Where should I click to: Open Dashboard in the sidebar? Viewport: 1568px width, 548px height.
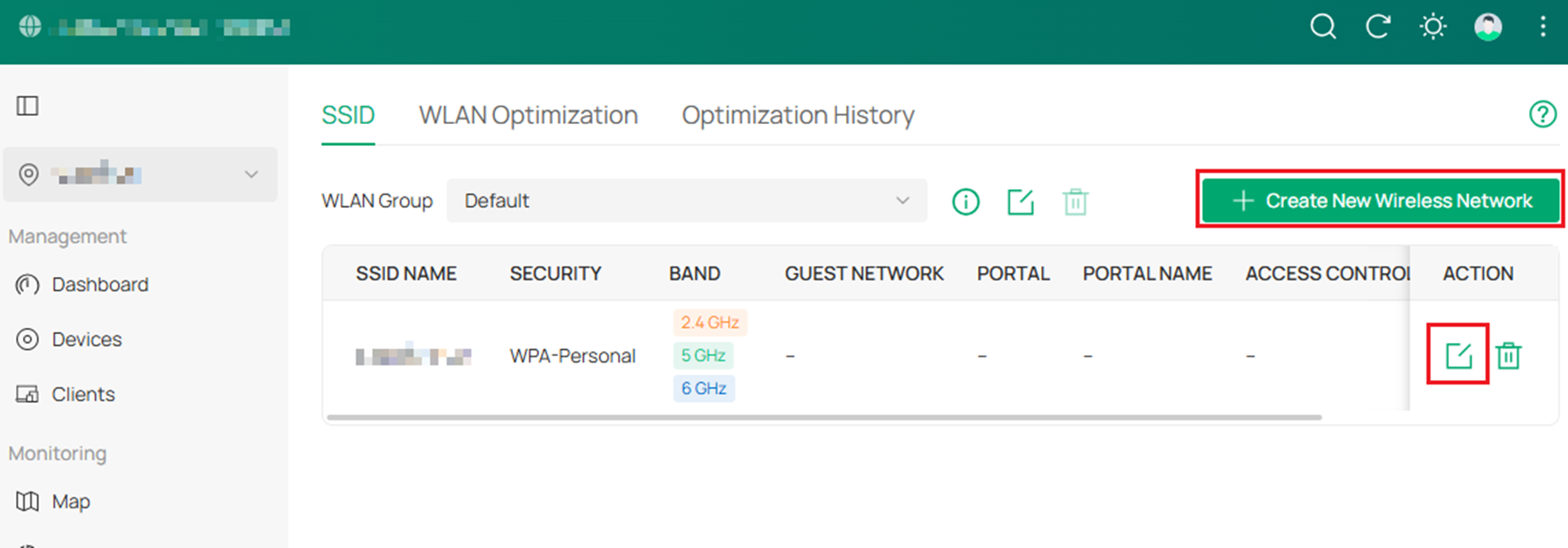[x=100, y=285]
